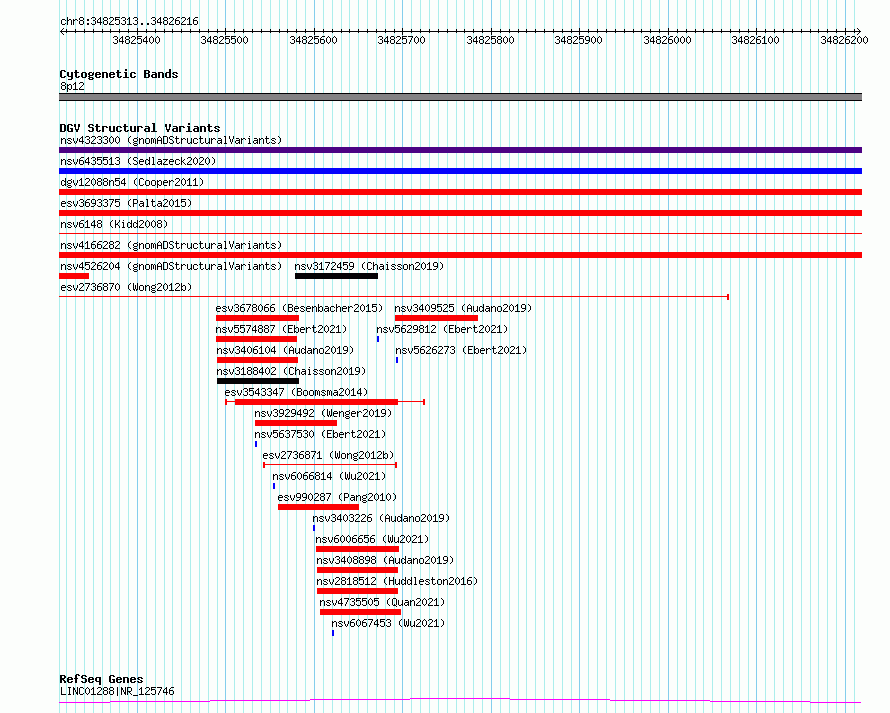The height and width of the screenshot is (713, 890).
Task: Click the 8p12 band label
Action: coord(72,86)
